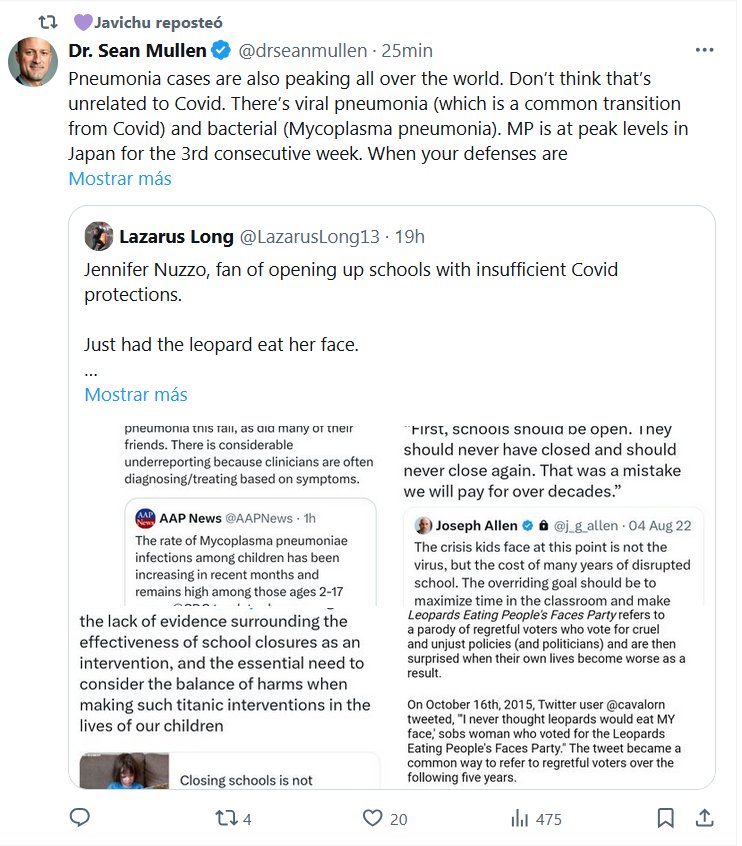Share the tweet via upload icon

pos(704,818)
